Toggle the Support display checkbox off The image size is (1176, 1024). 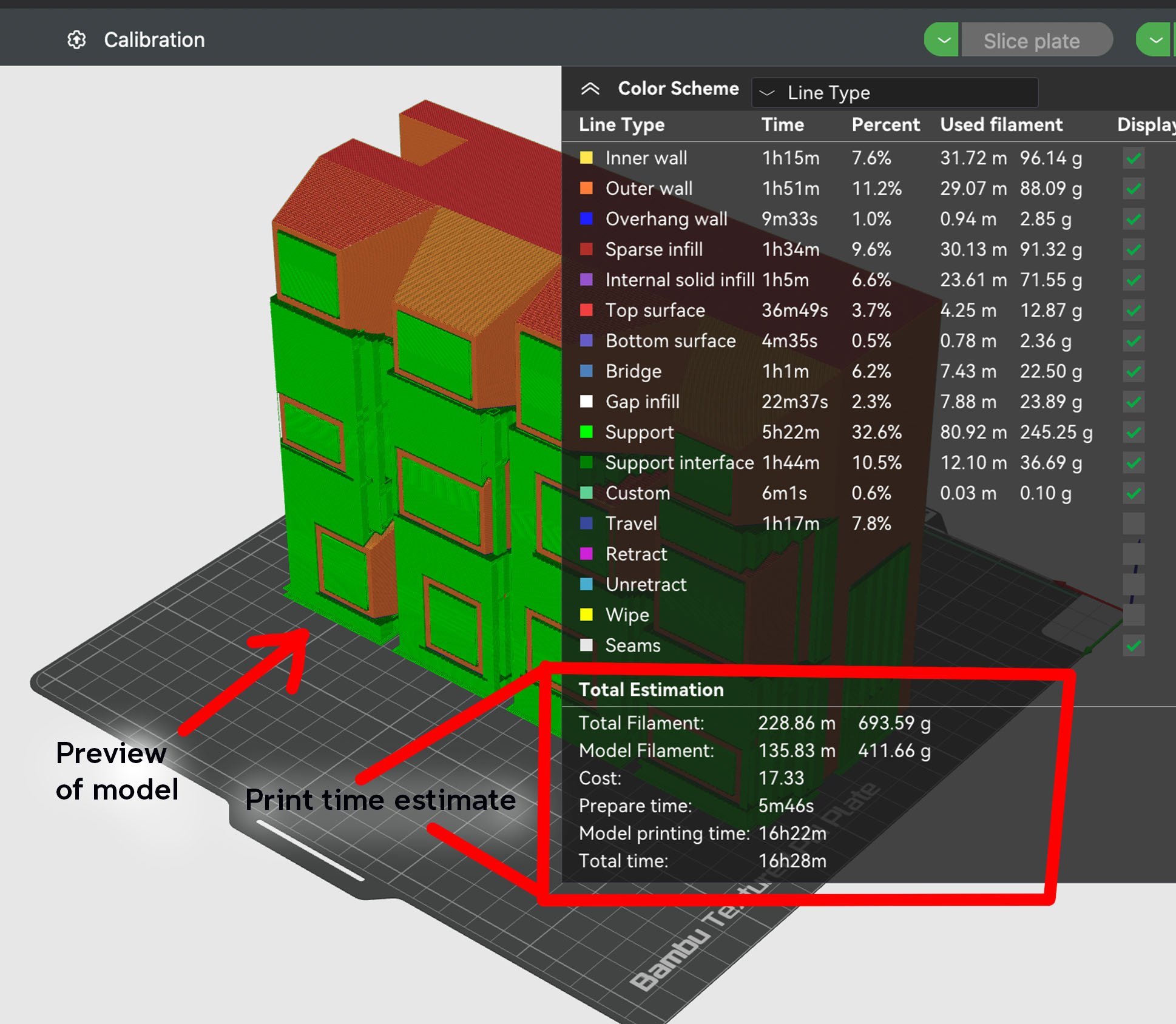tap(1133, 433)
